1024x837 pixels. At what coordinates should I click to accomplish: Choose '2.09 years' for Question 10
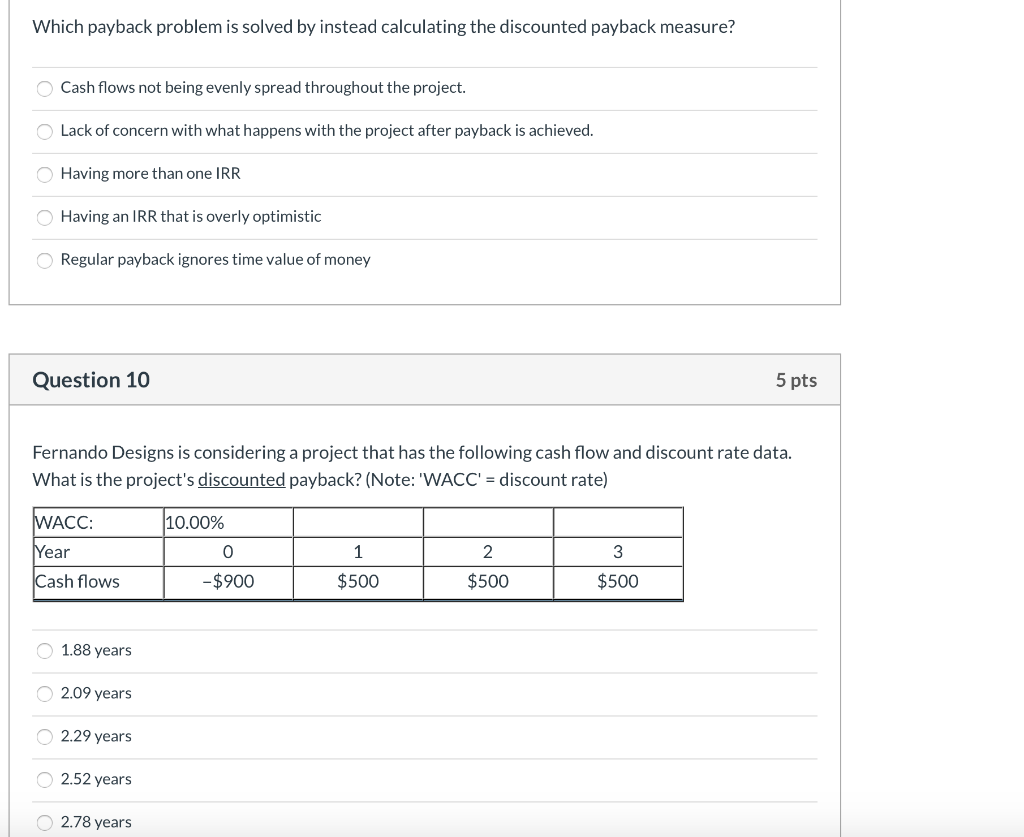[44, 693]
